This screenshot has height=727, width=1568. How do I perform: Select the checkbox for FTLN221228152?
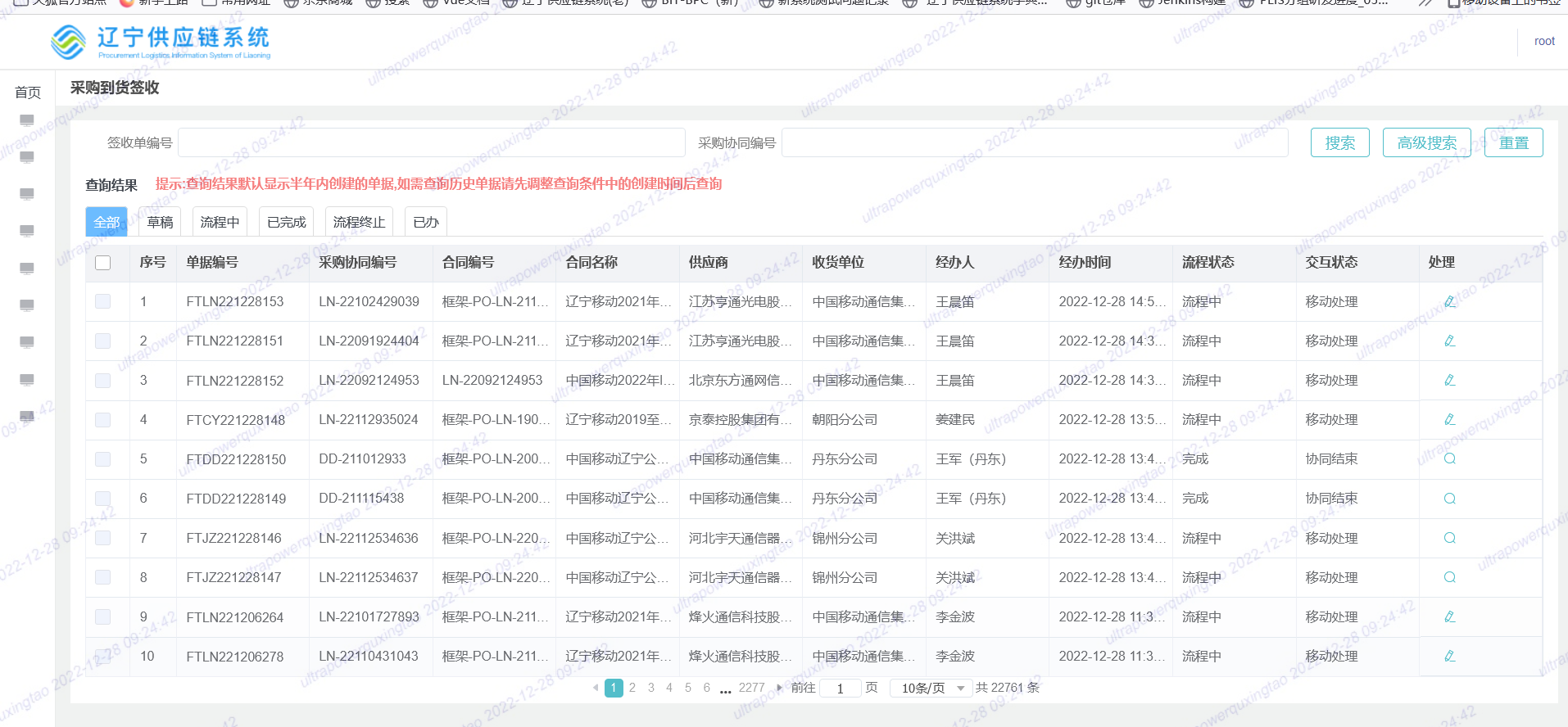point(102,380)
